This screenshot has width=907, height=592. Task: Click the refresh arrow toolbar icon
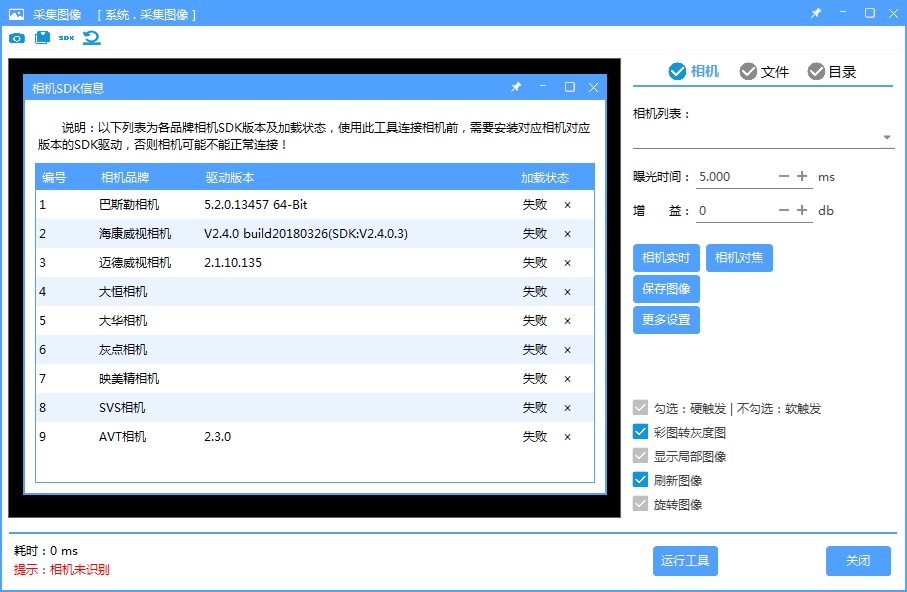91,38
